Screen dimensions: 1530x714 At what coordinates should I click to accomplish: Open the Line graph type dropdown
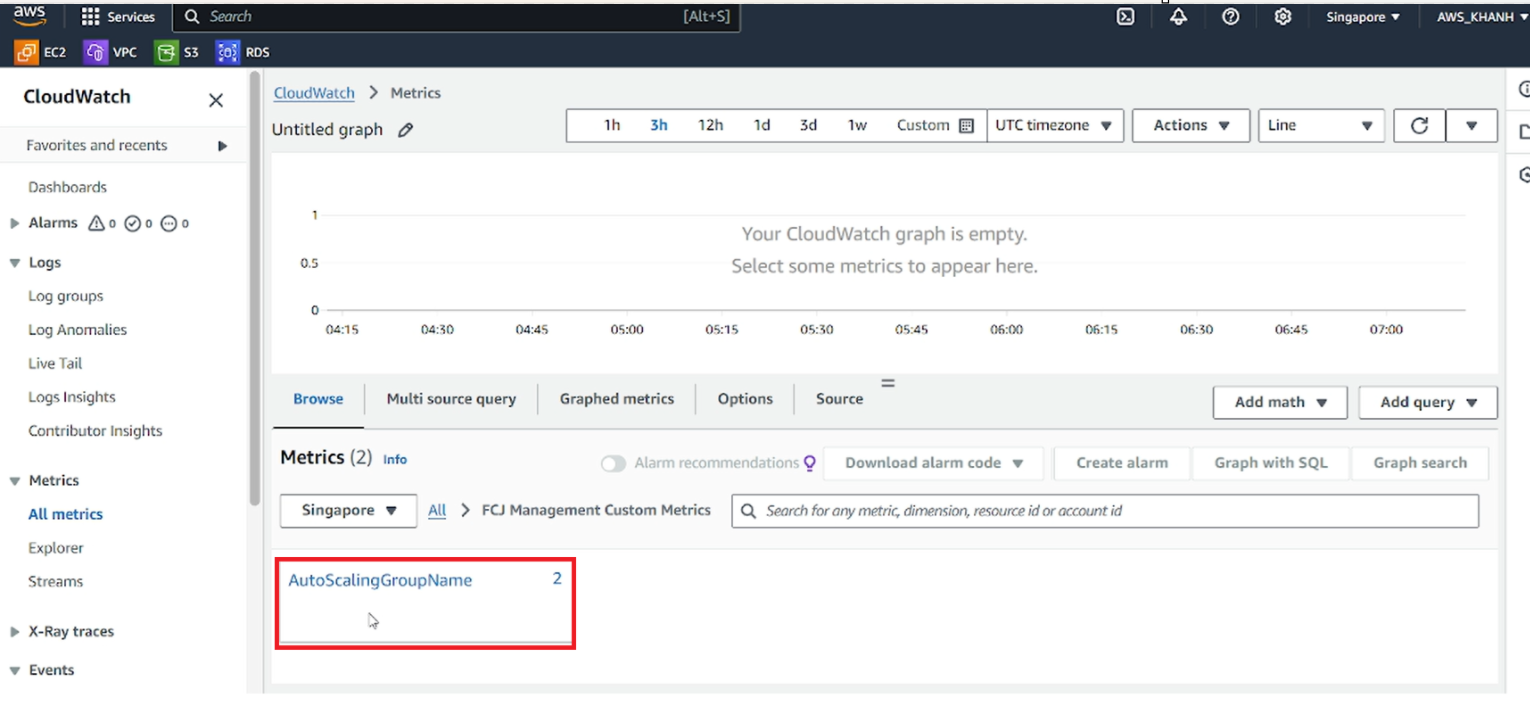1321,126
